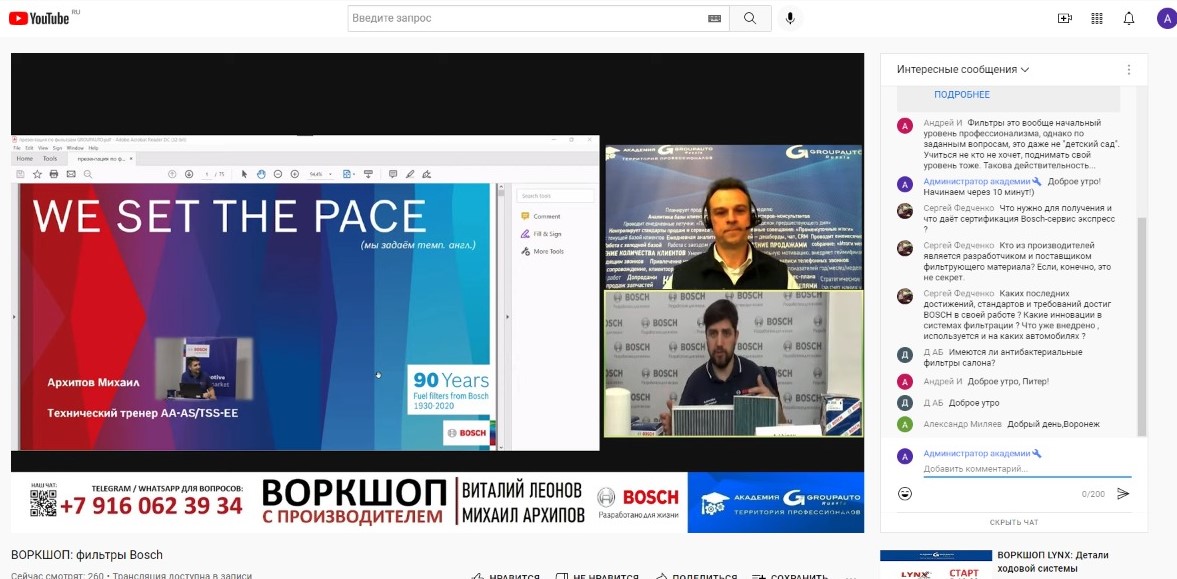Click the Acrobat zoom in plus icon
This screenshot has height=579, width=1177.
click(294, 174)
